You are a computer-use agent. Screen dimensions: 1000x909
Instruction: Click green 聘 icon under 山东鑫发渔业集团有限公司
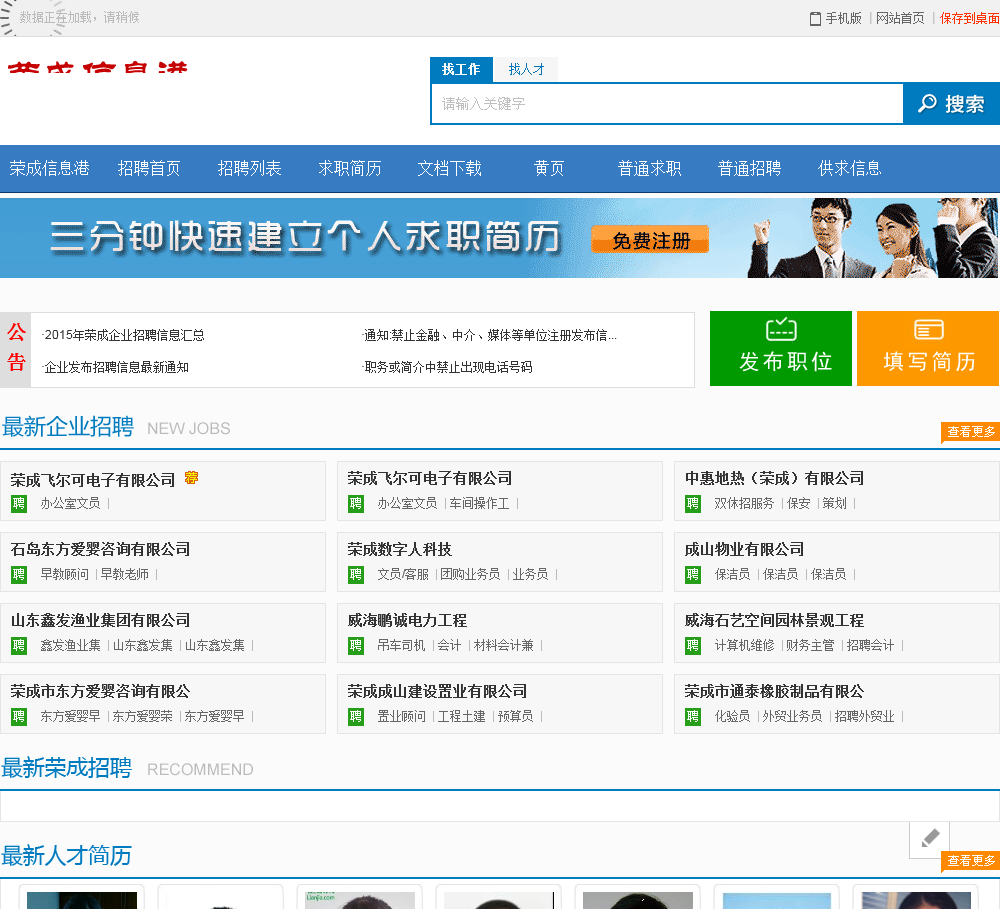tap(18, 646)
